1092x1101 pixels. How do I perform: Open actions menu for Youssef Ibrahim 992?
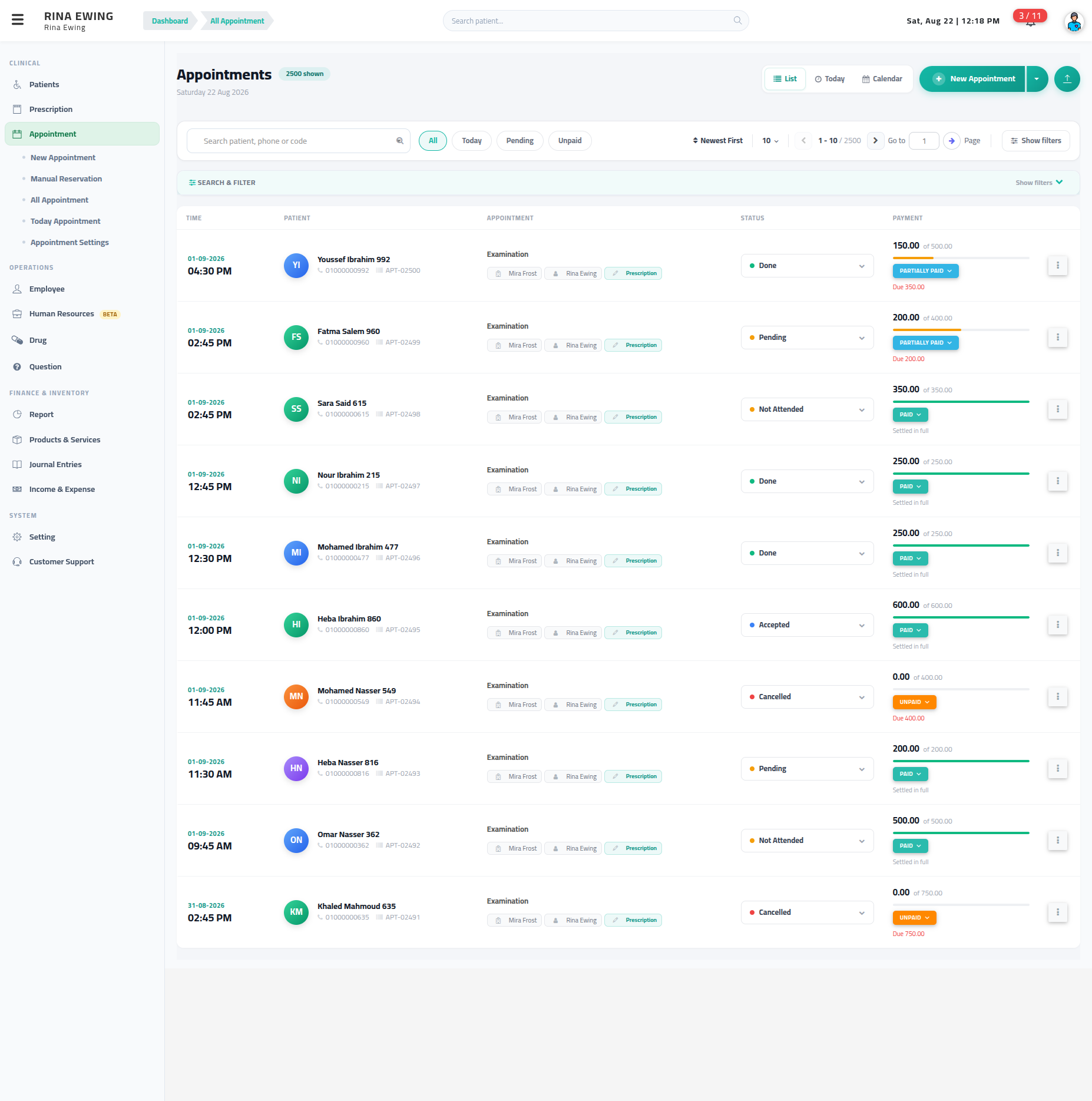coord(1057,266)
